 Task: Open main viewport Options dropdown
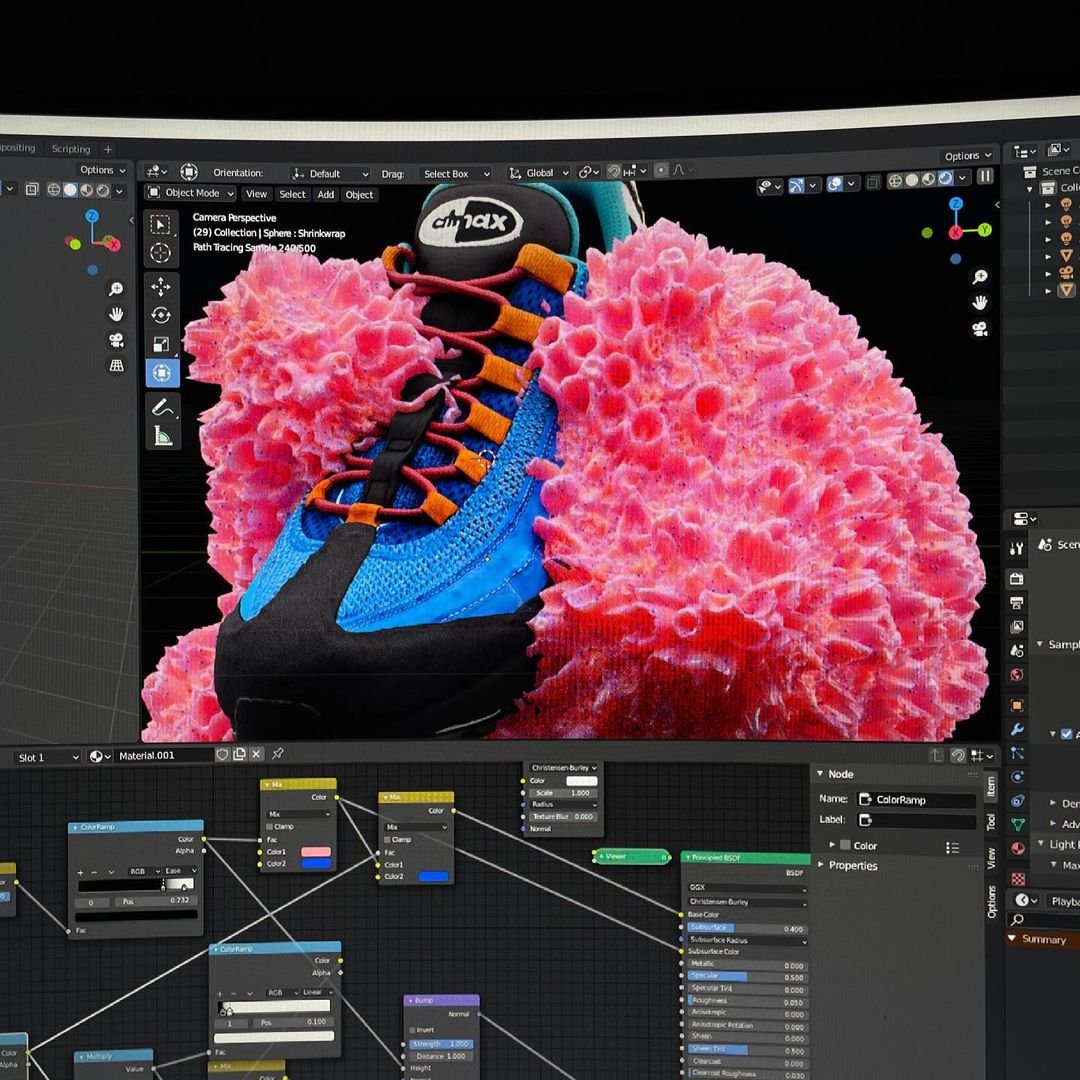click(x=967, y=156)
